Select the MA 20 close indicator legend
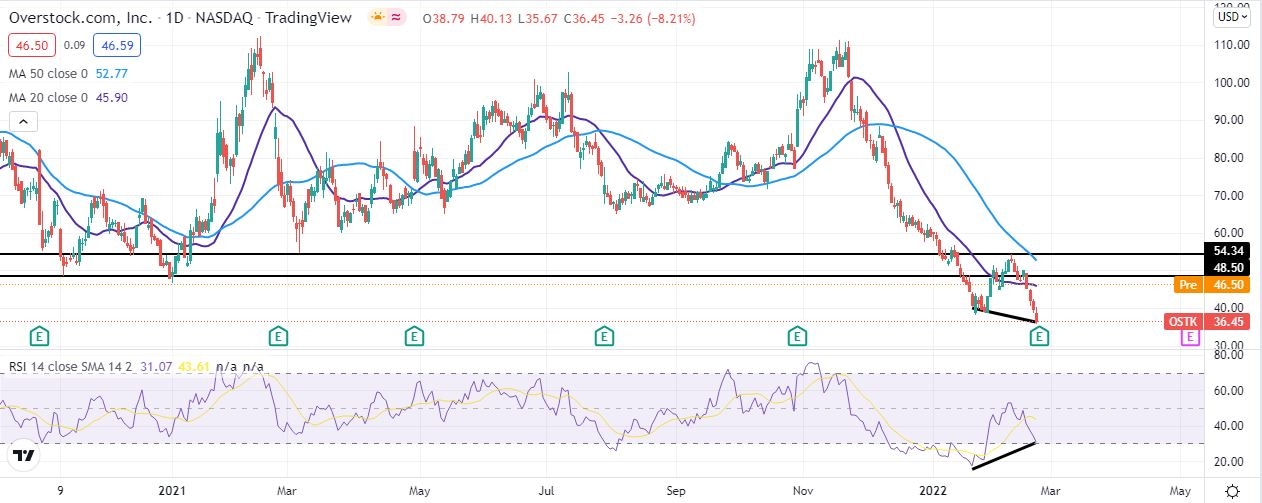This screenshot has height=503, width=1262. point(50,97)
